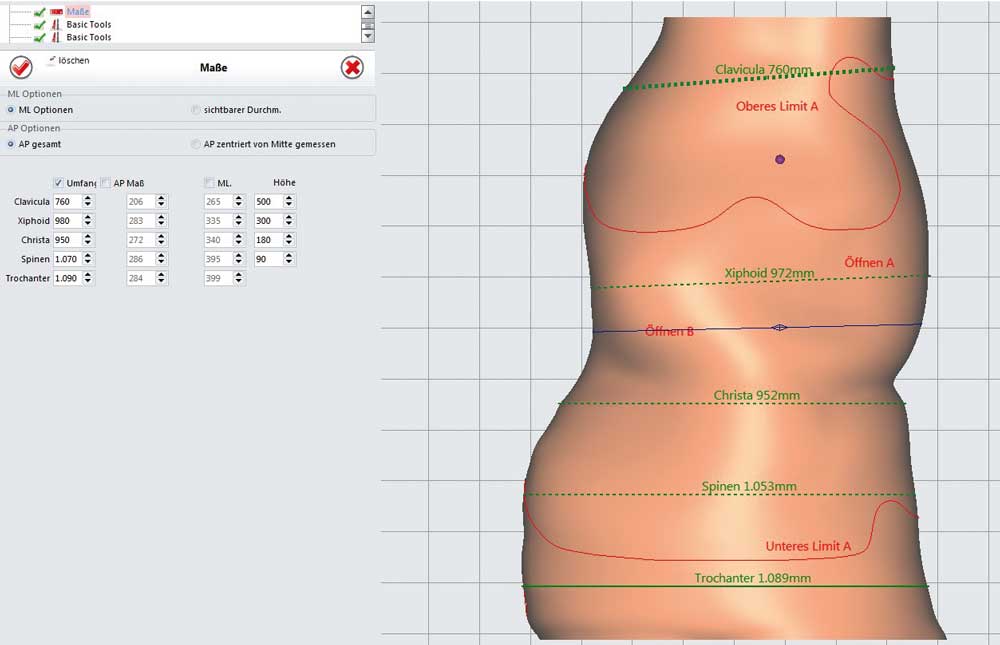This screenshot has height=645, width=1000.
Task: Click the Spinen Umfang value field
Action: click(x=67, y=259)
